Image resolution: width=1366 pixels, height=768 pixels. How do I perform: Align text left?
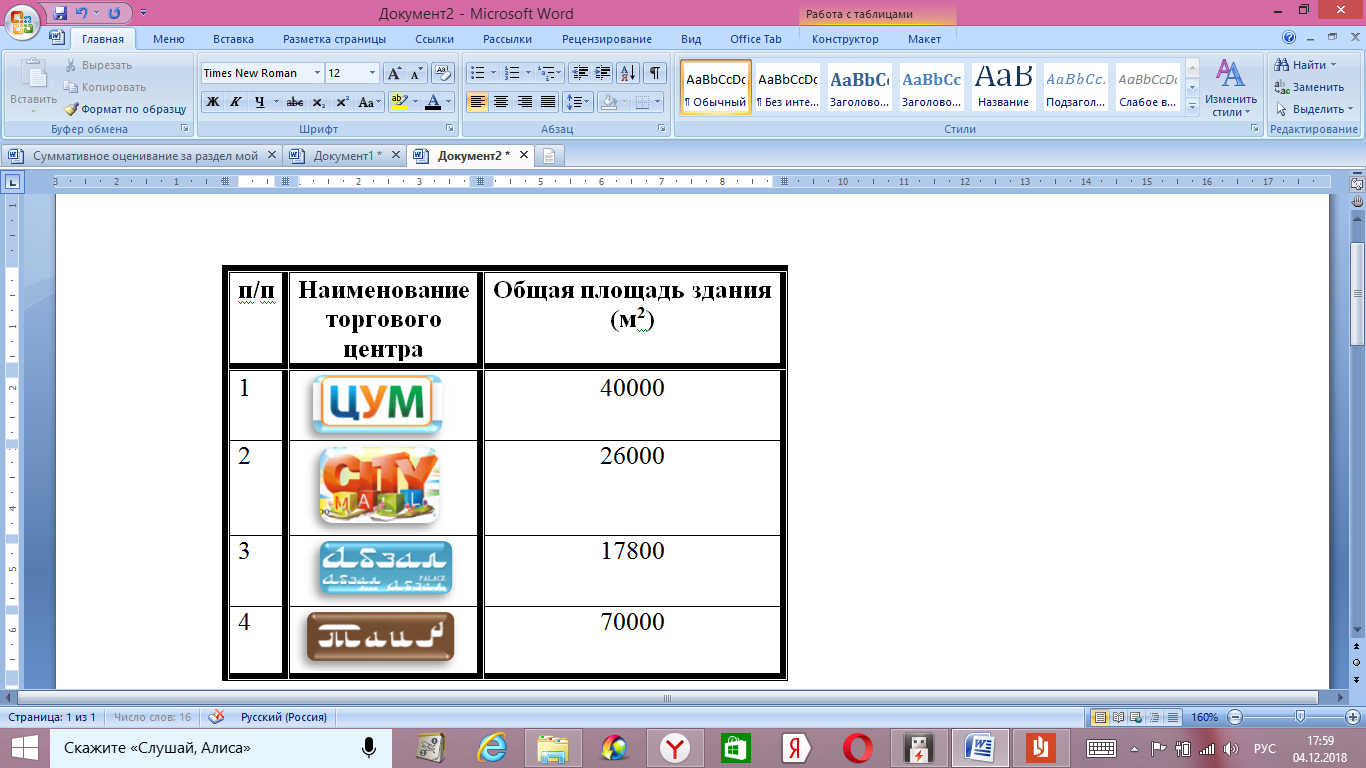click(x=478, y=102)
